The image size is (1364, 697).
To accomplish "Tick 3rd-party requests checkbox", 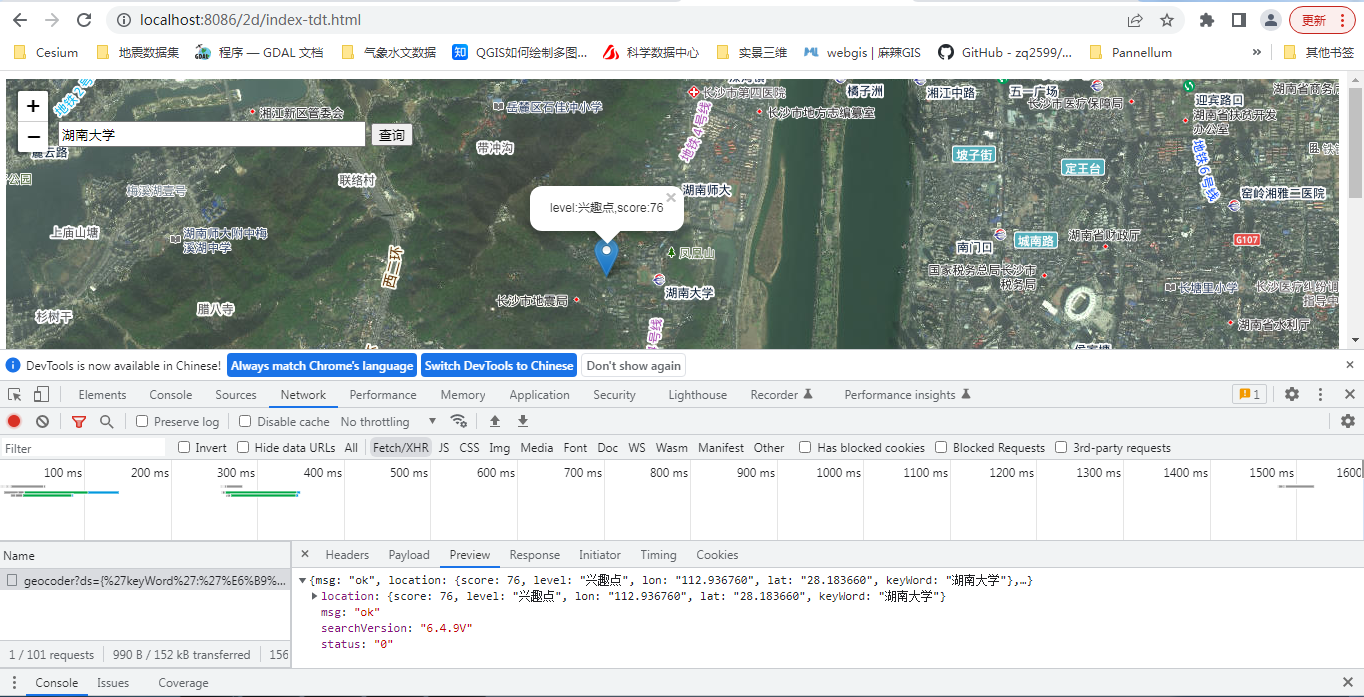I will (1061, 447).
